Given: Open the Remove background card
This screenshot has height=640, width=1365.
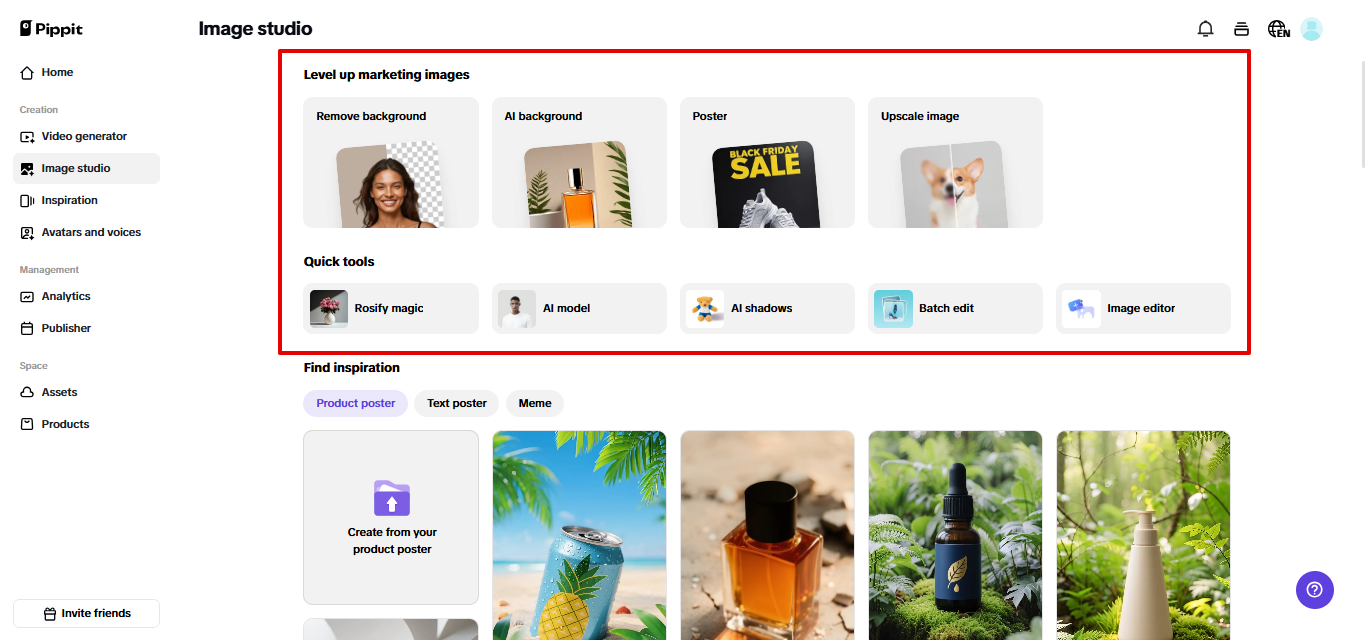Looking at the screenshot, I should (x=391, y=162).
